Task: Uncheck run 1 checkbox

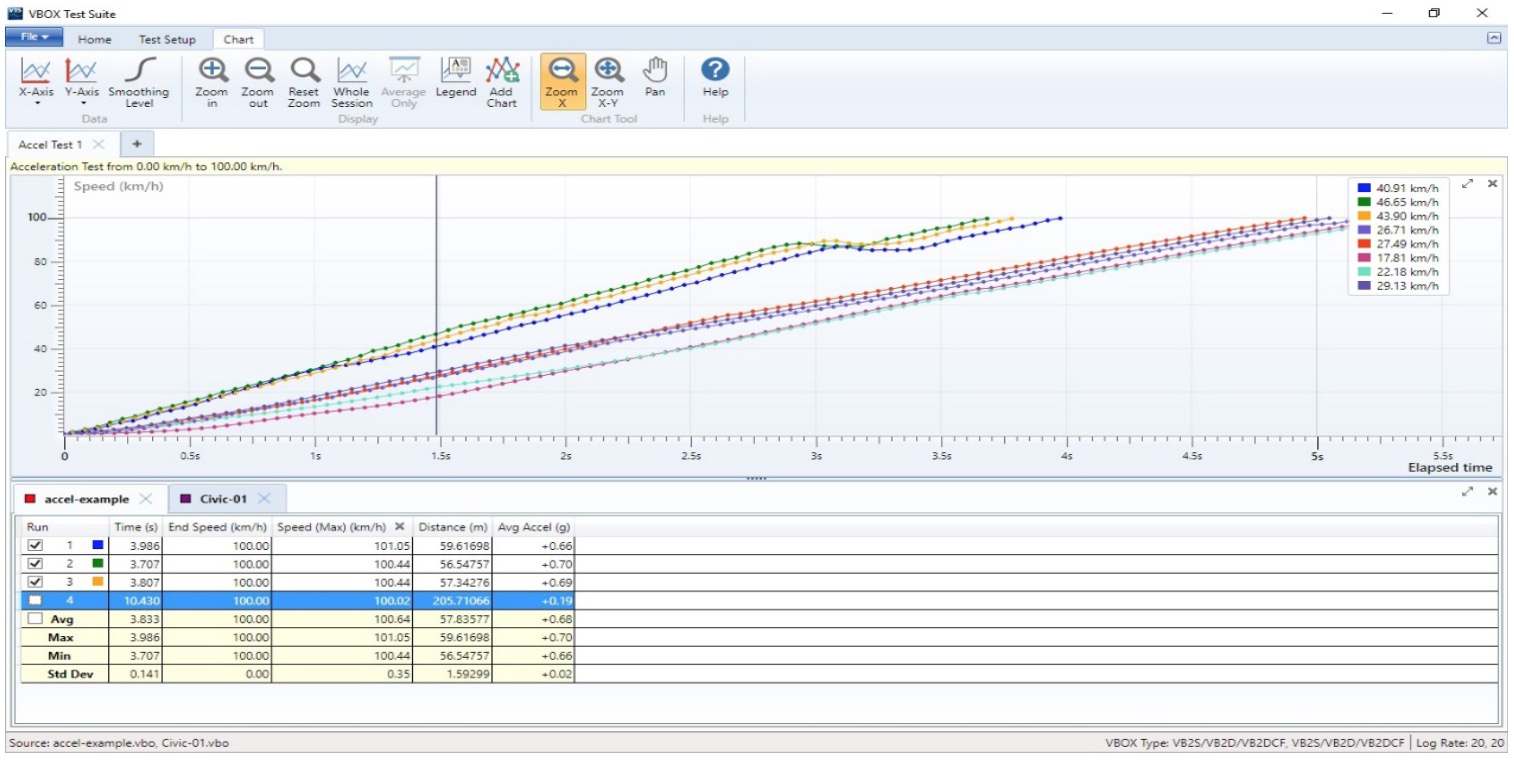Action: pyautogui.click(x=36, y=546)
